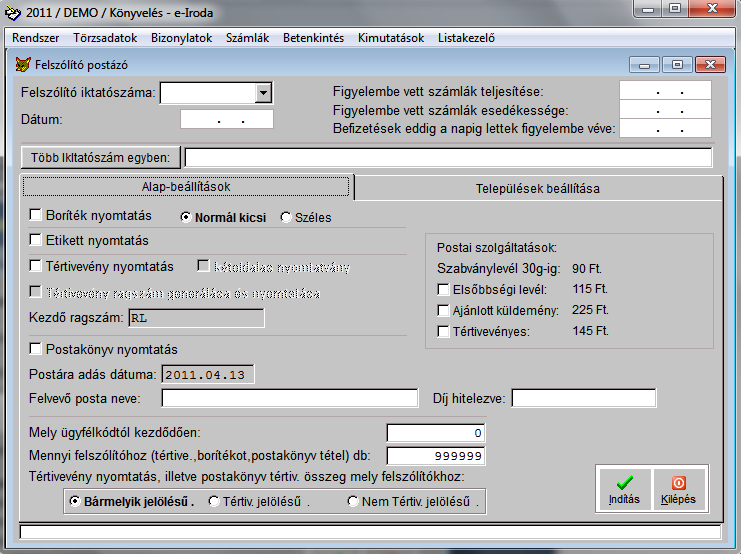Select Nem Tértiv. jelölésű radio option

click(353, 502)
